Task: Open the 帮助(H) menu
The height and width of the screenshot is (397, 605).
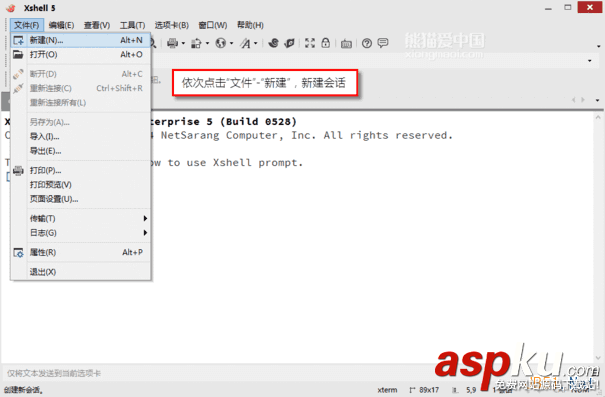Action: 250,25
